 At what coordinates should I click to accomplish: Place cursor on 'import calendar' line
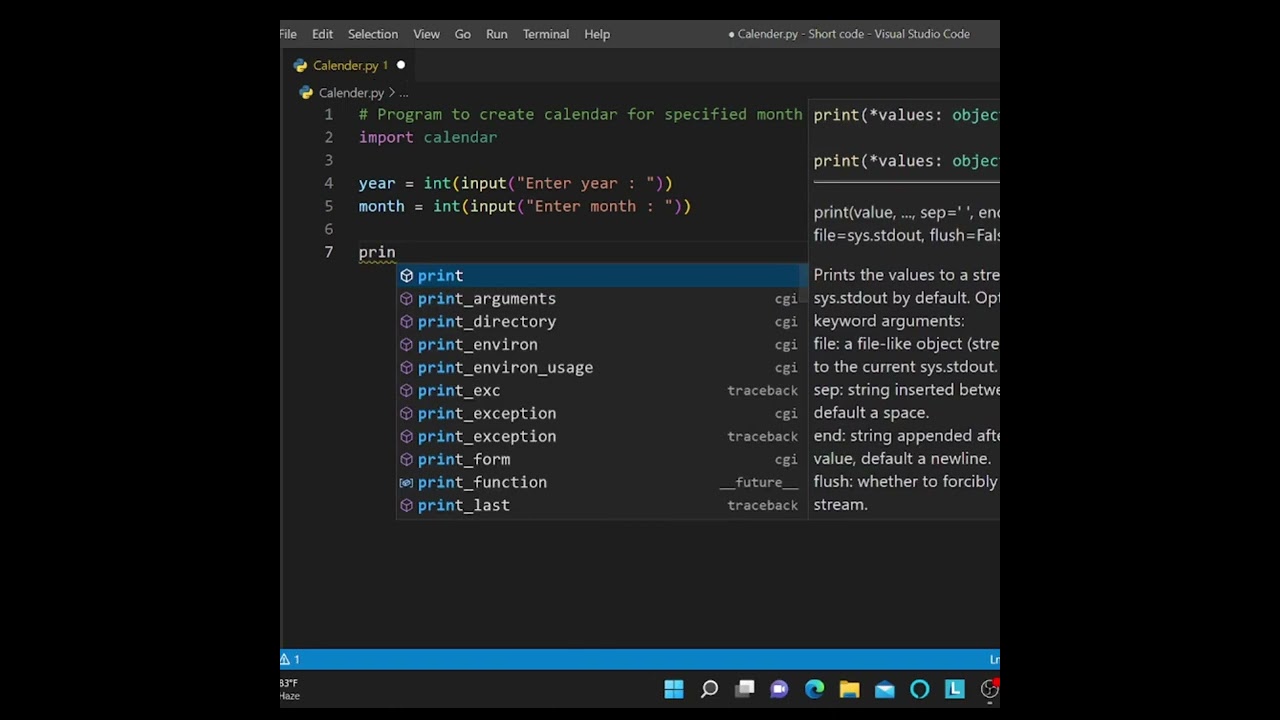tap(428, 137)
